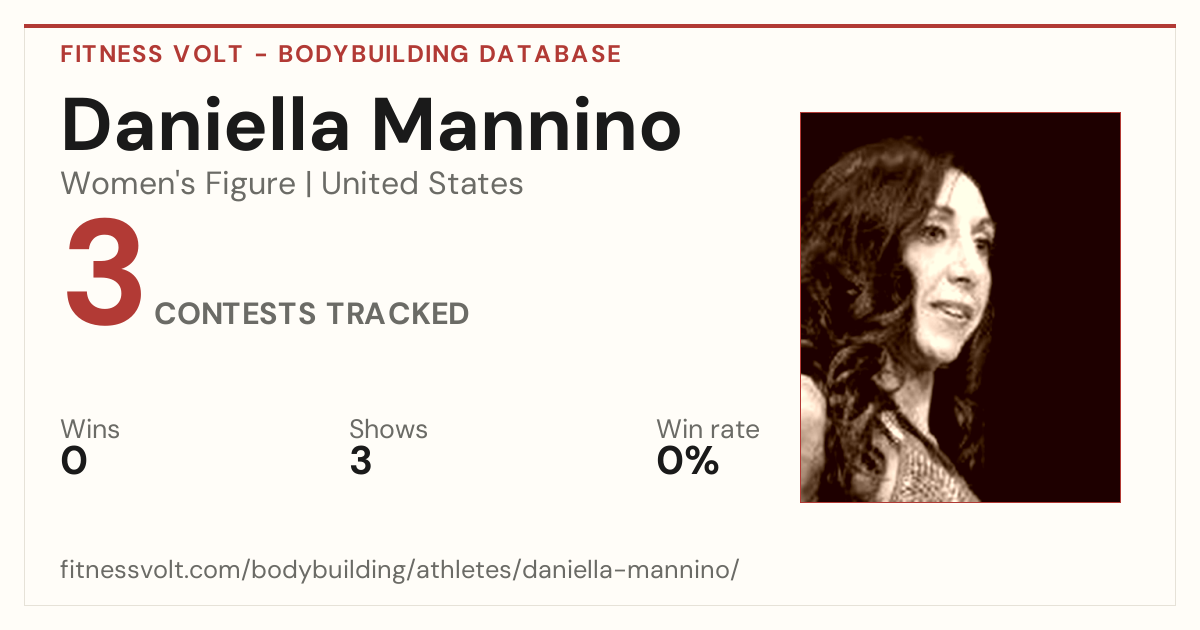Click the Daniella Mannino name heading
Screen dimensions: 1200x630
(x=371, y=124)
